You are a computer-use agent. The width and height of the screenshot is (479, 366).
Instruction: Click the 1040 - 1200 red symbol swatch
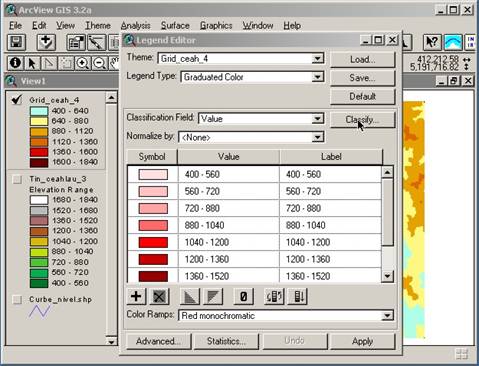[x=153, y=242]
